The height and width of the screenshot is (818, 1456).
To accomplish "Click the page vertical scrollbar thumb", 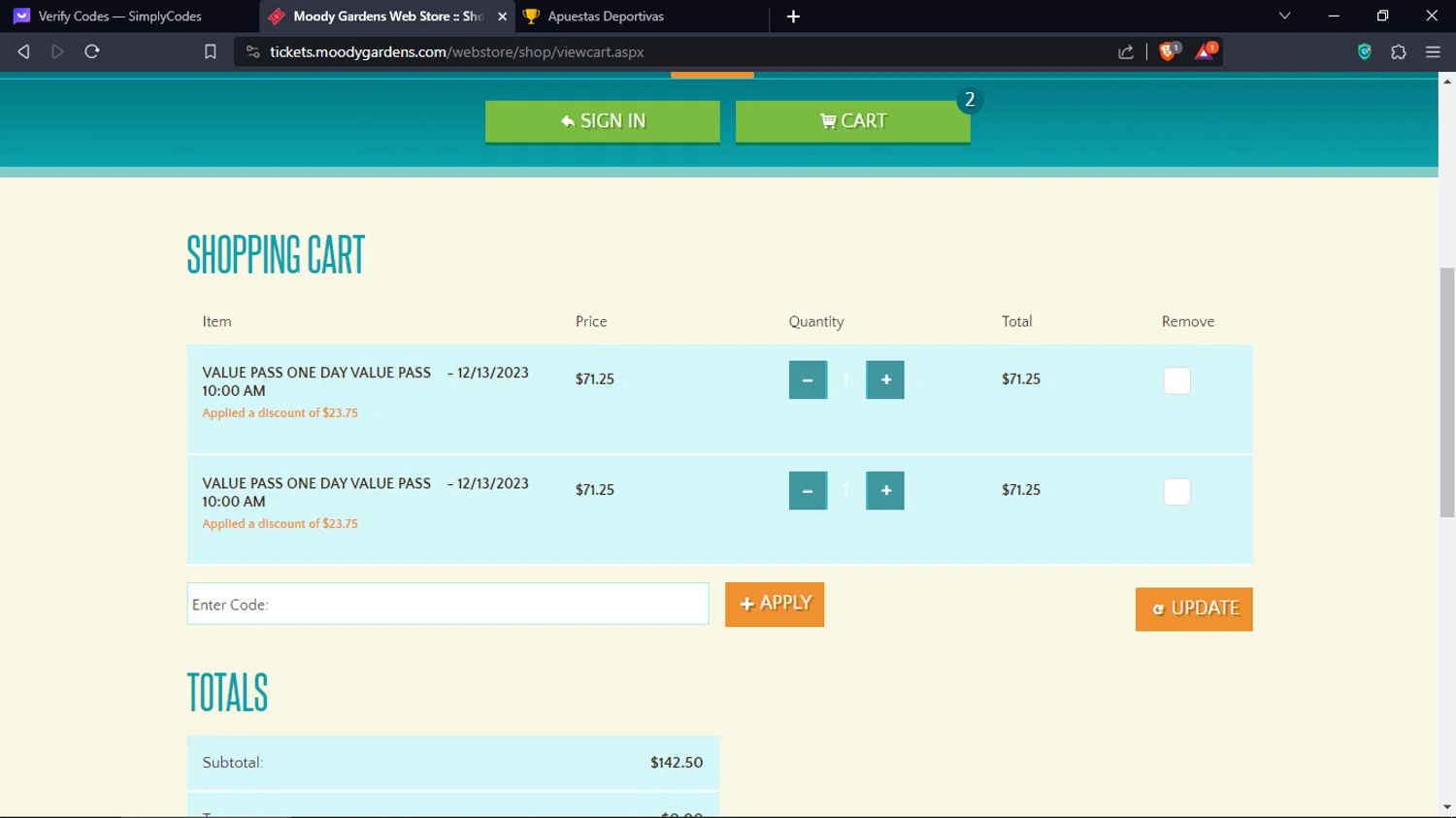I will point(1447,393).
